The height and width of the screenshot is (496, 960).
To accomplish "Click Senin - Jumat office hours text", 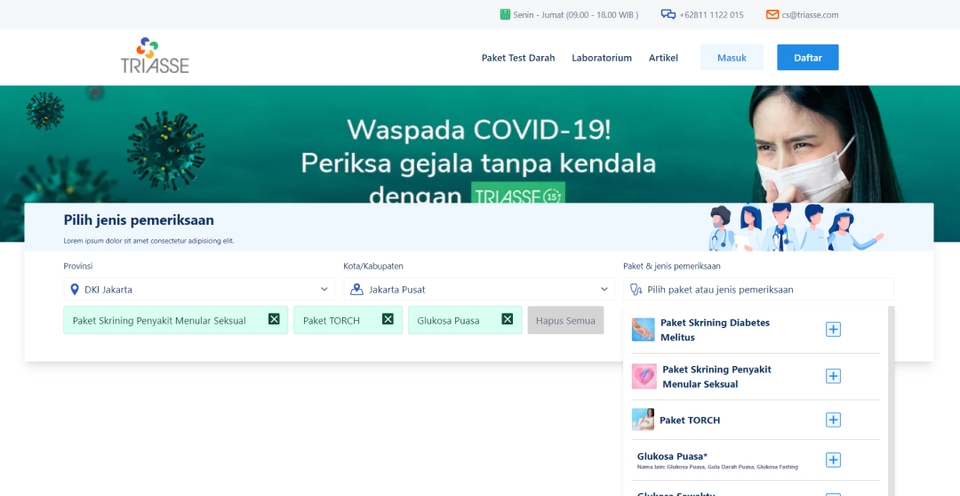I will (576, 15).
